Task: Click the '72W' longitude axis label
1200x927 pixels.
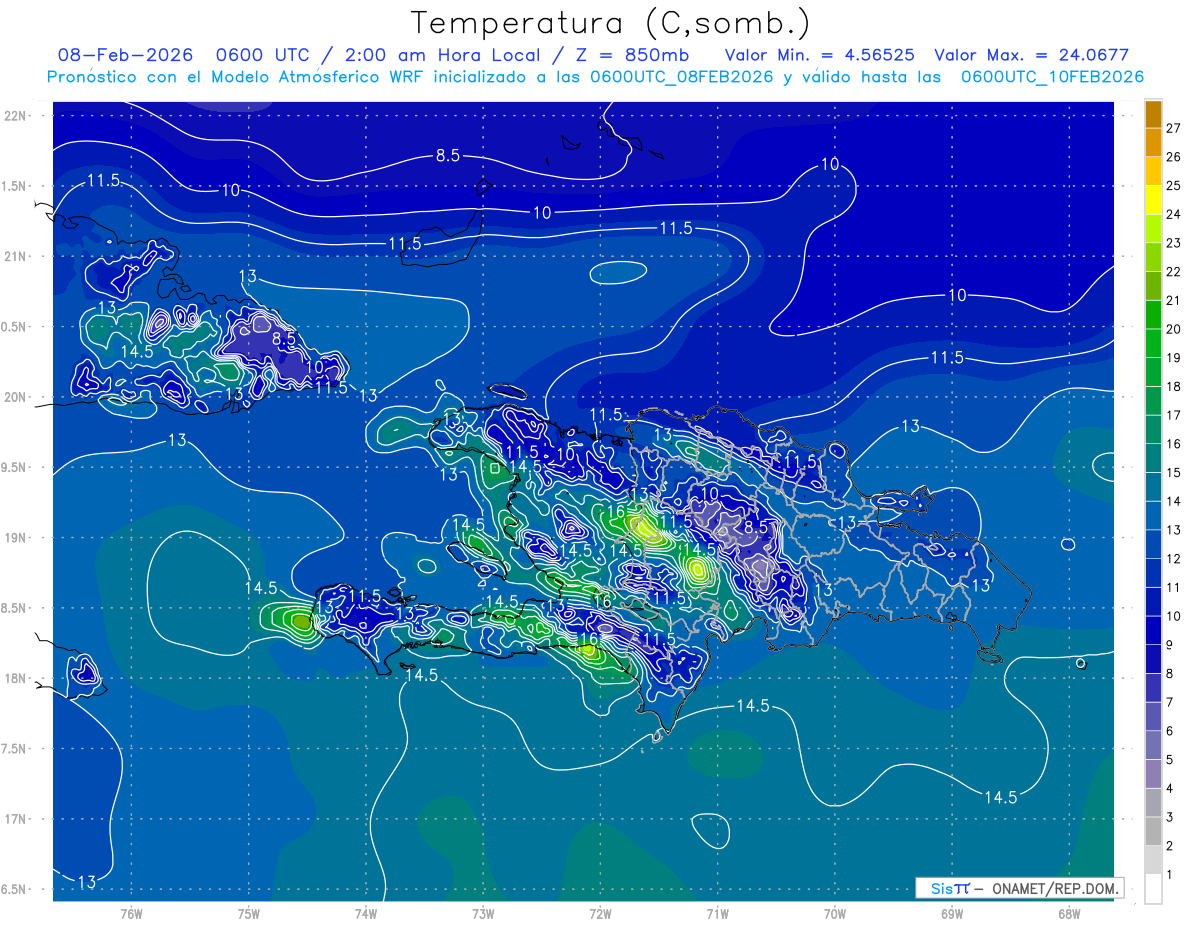Action: pyautogui.click(x=600, y=913)
